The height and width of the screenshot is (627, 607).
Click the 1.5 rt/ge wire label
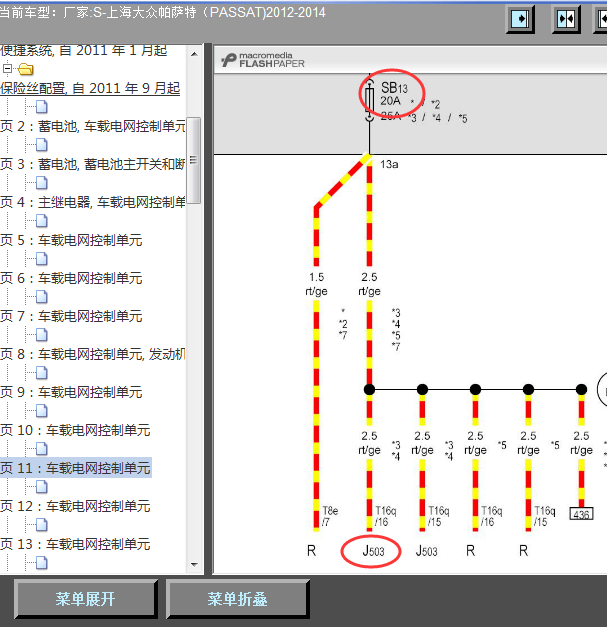[x=316, y=284]
